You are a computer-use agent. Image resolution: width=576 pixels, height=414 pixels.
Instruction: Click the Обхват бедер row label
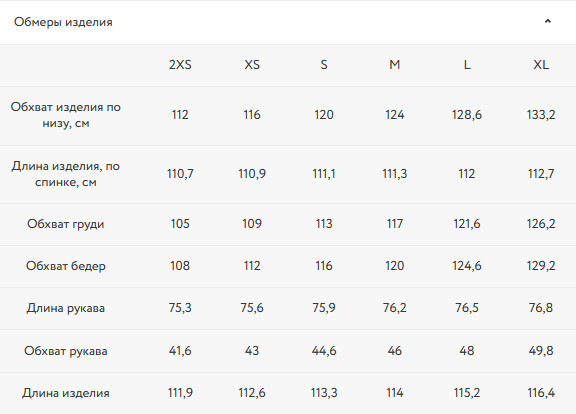[x=66, y=266]
